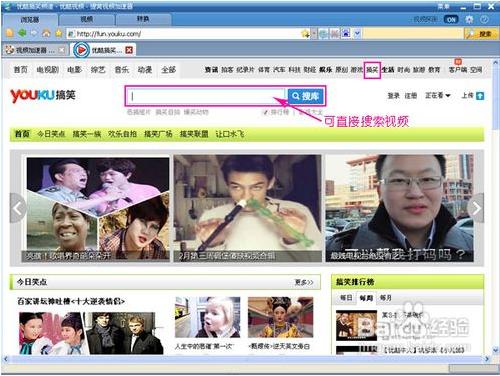
Task: Open the 搞笑 channel link in top navigation
Action: [372, 70]
